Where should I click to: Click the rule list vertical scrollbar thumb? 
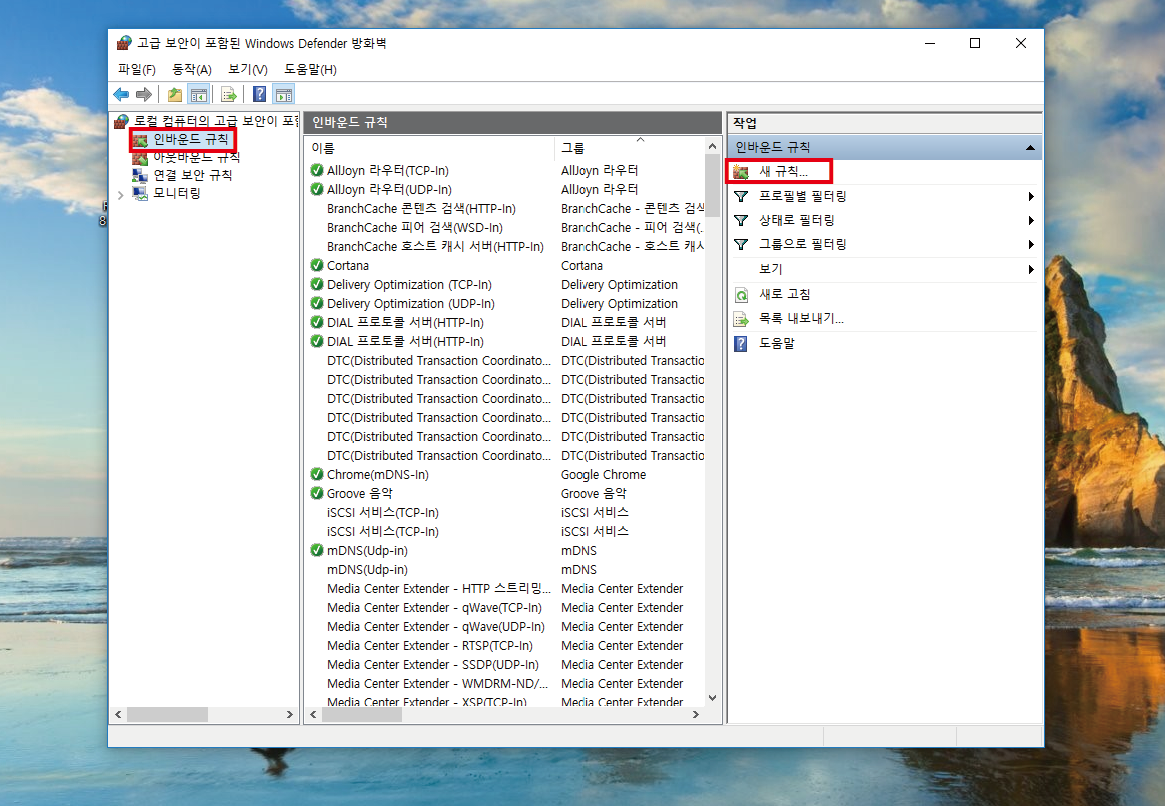point(713,186)
